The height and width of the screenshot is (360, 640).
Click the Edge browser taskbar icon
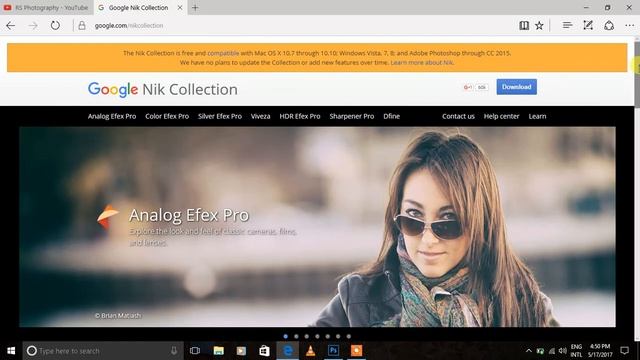(288, 351)
